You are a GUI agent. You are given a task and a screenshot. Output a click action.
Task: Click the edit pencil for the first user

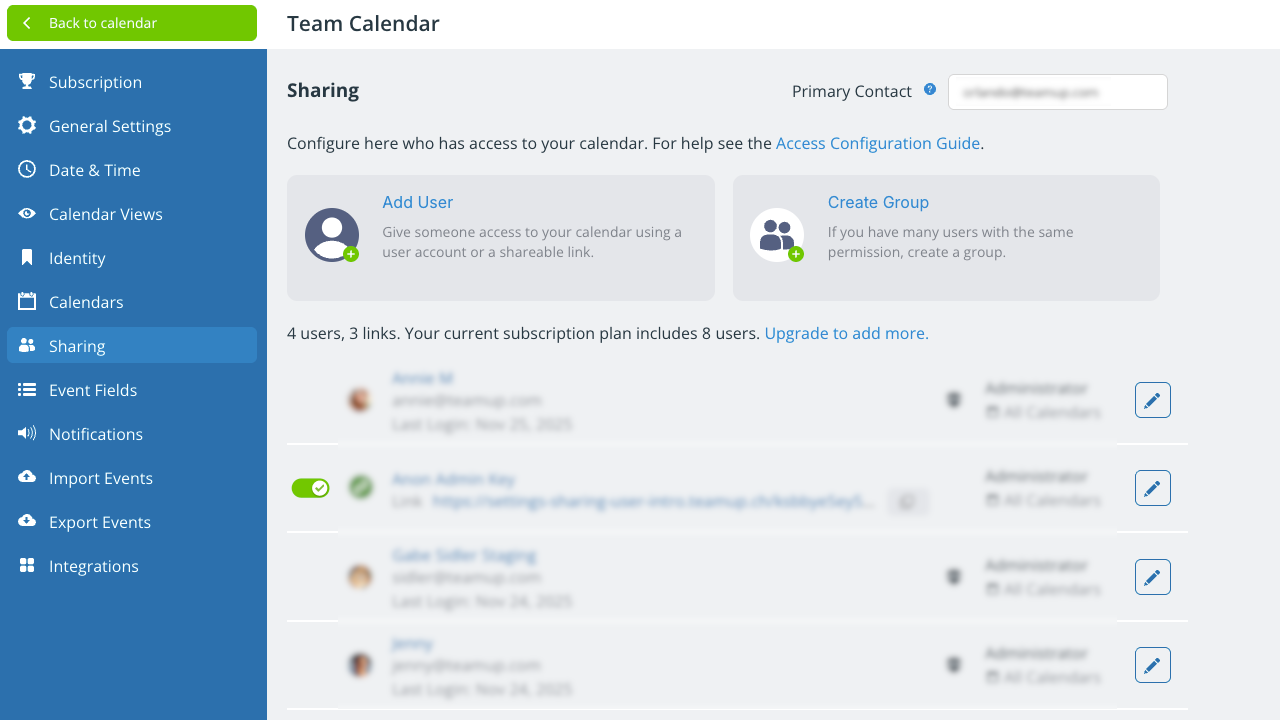click(1152, 400)
